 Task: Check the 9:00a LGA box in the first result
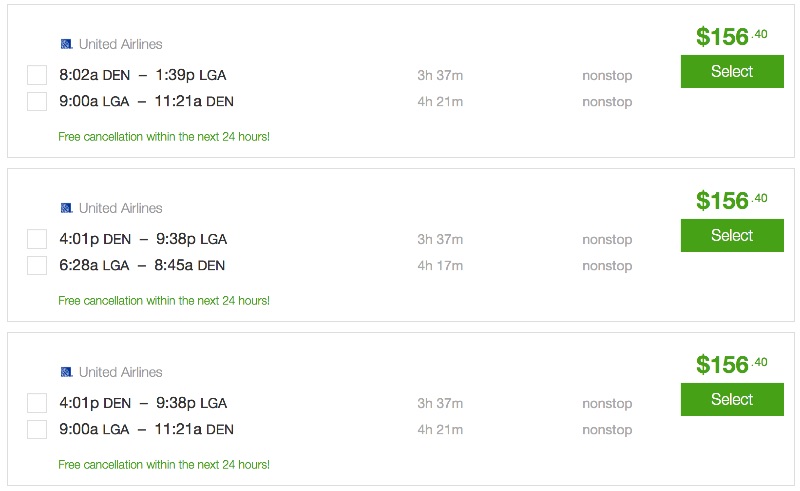[37, 101]
